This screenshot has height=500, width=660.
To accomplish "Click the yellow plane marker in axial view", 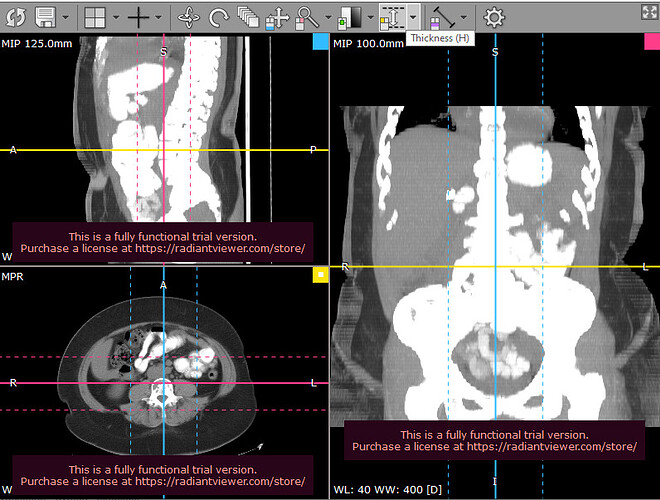I will pyautogui.click(x=321, y=275).
